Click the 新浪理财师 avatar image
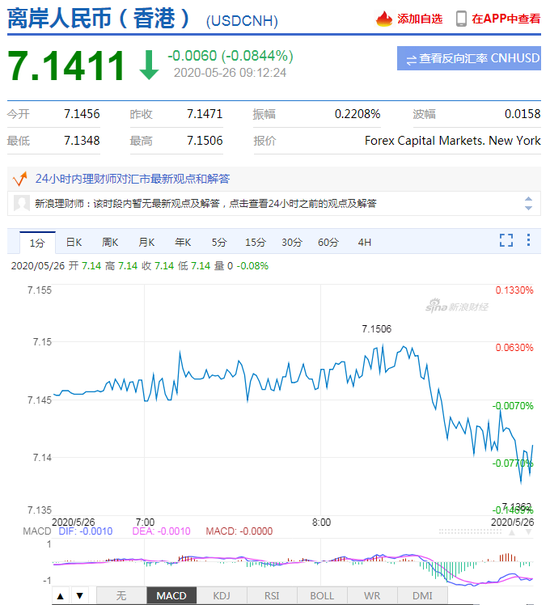Image resolution: width=550 pixels, height=605 pixels. (22, 203)
